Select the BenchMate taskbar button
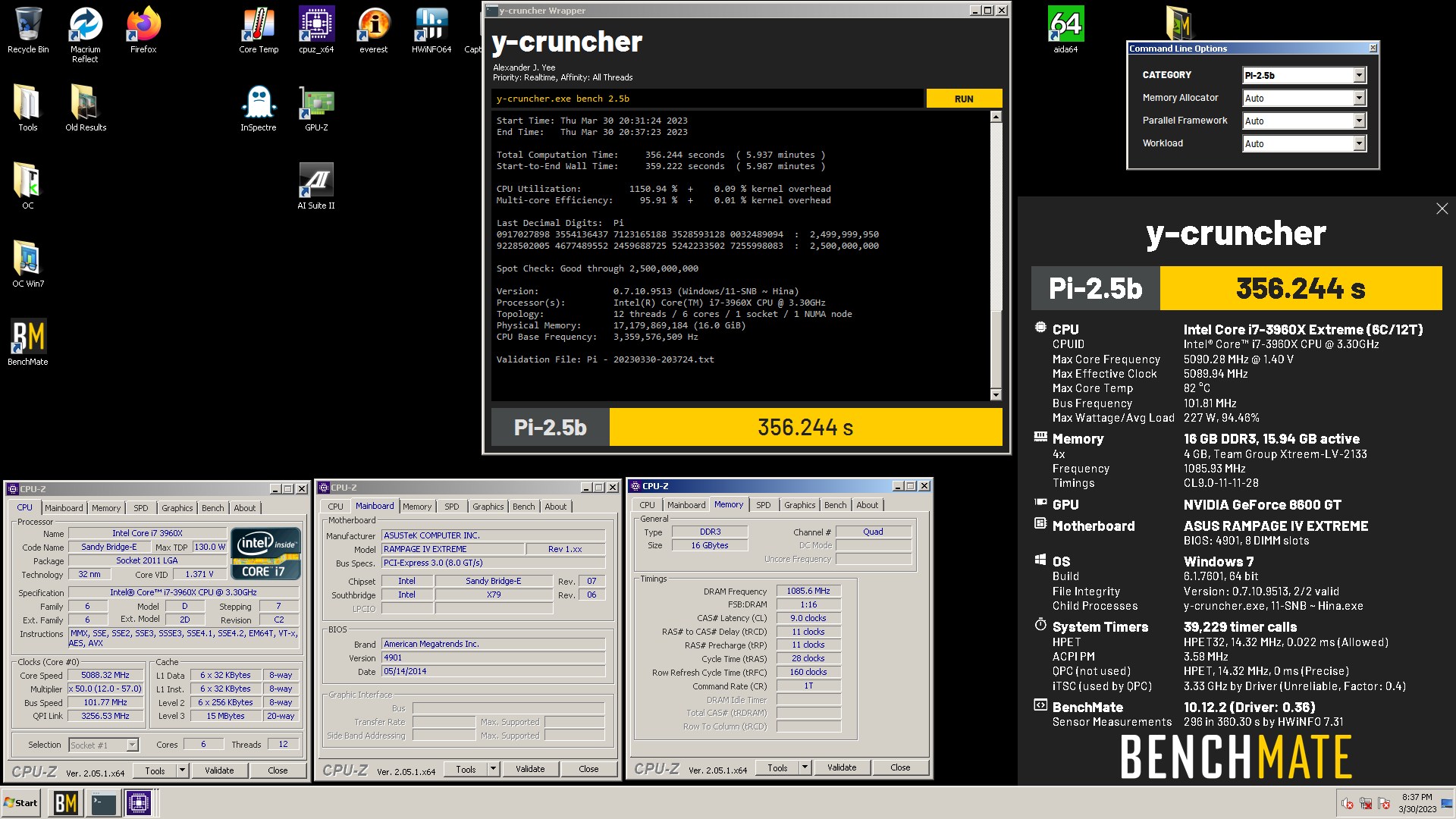This screenshot has width=1456, height=819. pyautogui.click(x=66, y=803)
